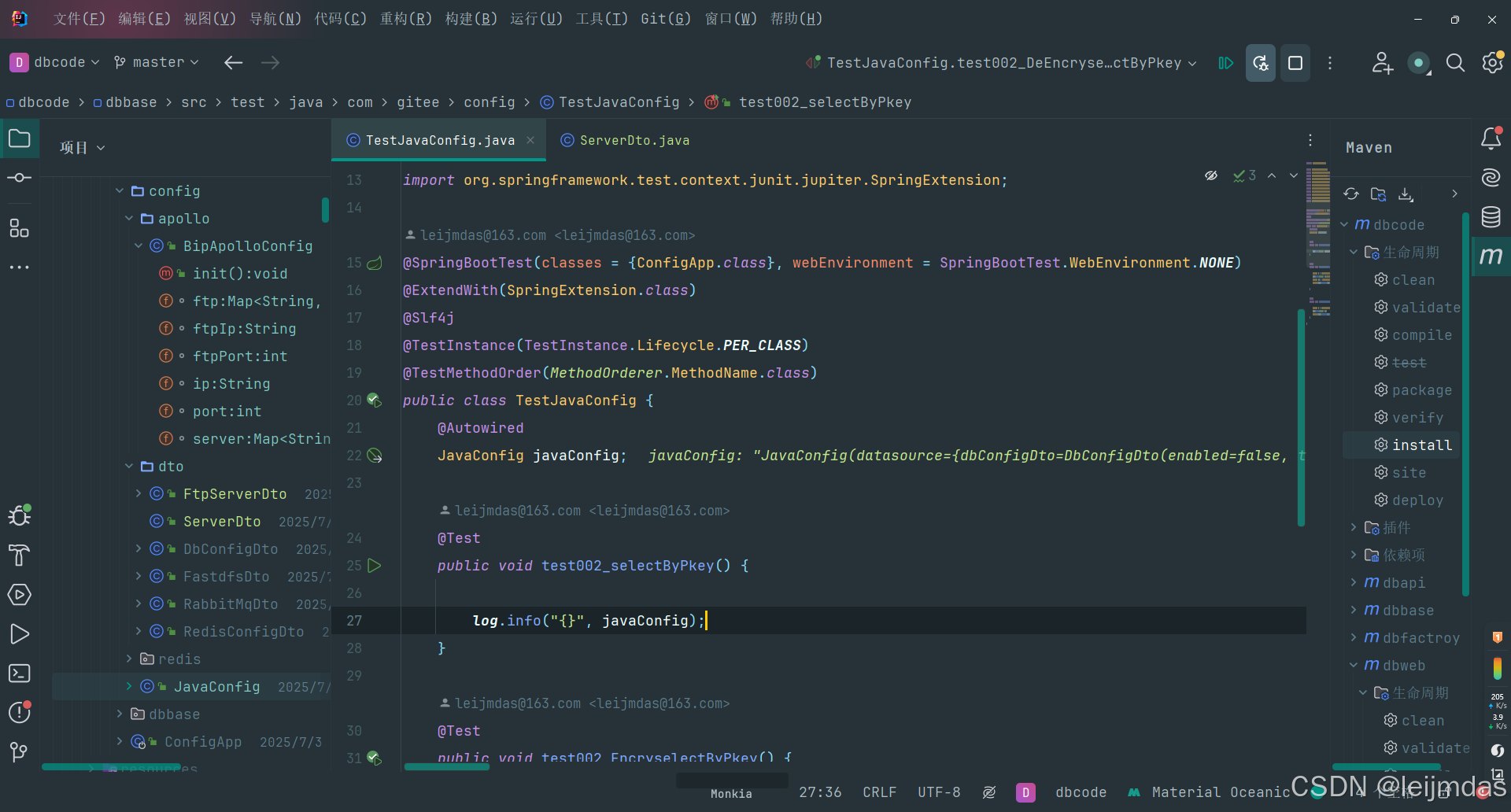Click the Search Everywhere magnifier
The width and height of the screenshot is (1511, 812).
1455,63
